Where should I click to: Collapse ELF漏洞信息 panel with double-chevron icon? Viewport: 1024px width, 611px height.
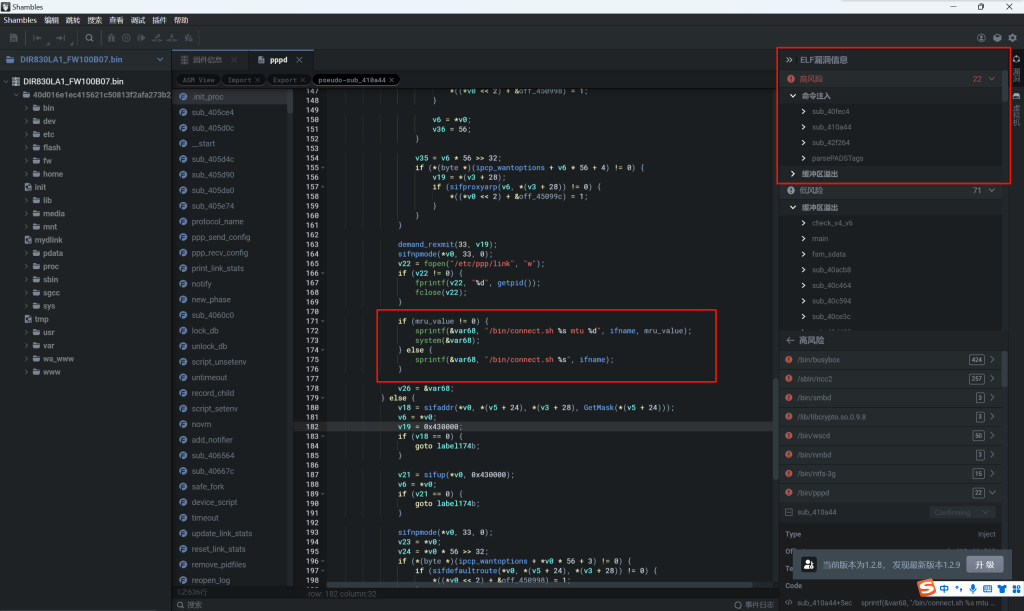click(788, 60)
